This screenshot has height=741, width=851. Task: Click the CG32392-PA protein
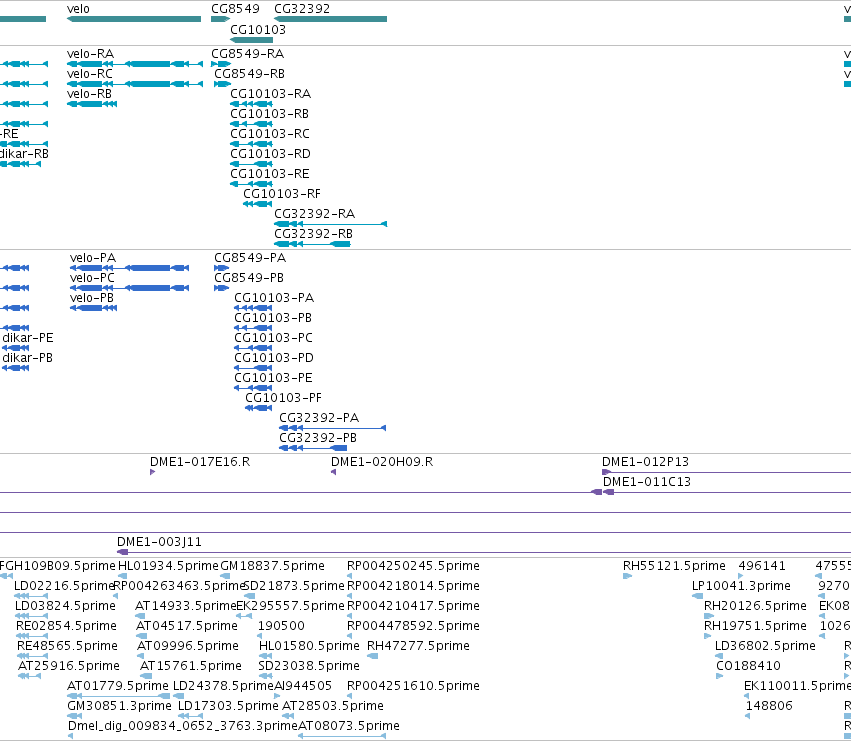(x=332, y=428)
